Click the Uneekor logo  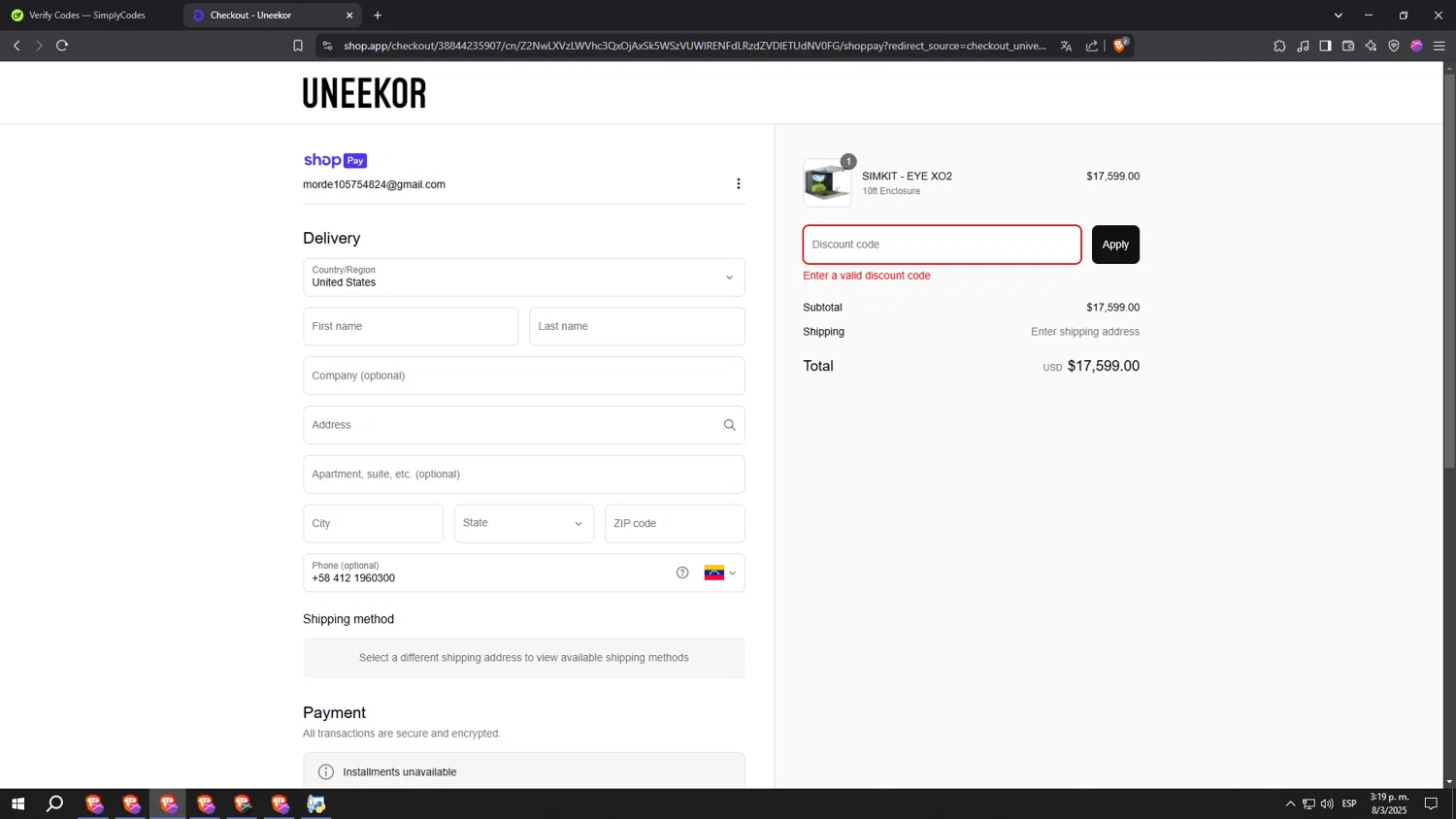[364, 93]
